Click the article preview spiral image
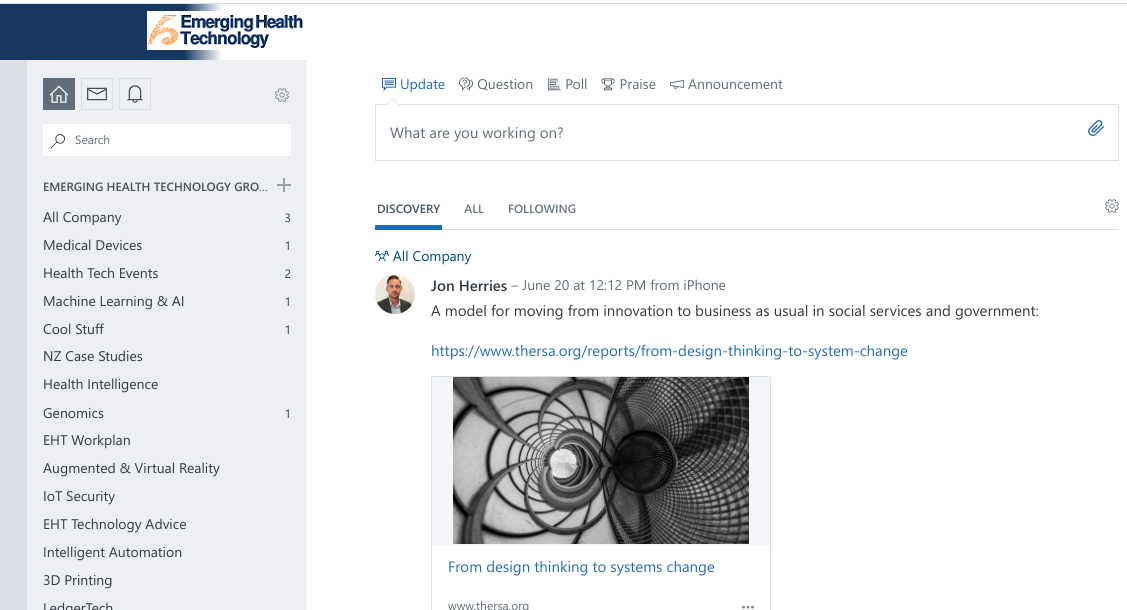The image size is (1127, 610). 601,461
